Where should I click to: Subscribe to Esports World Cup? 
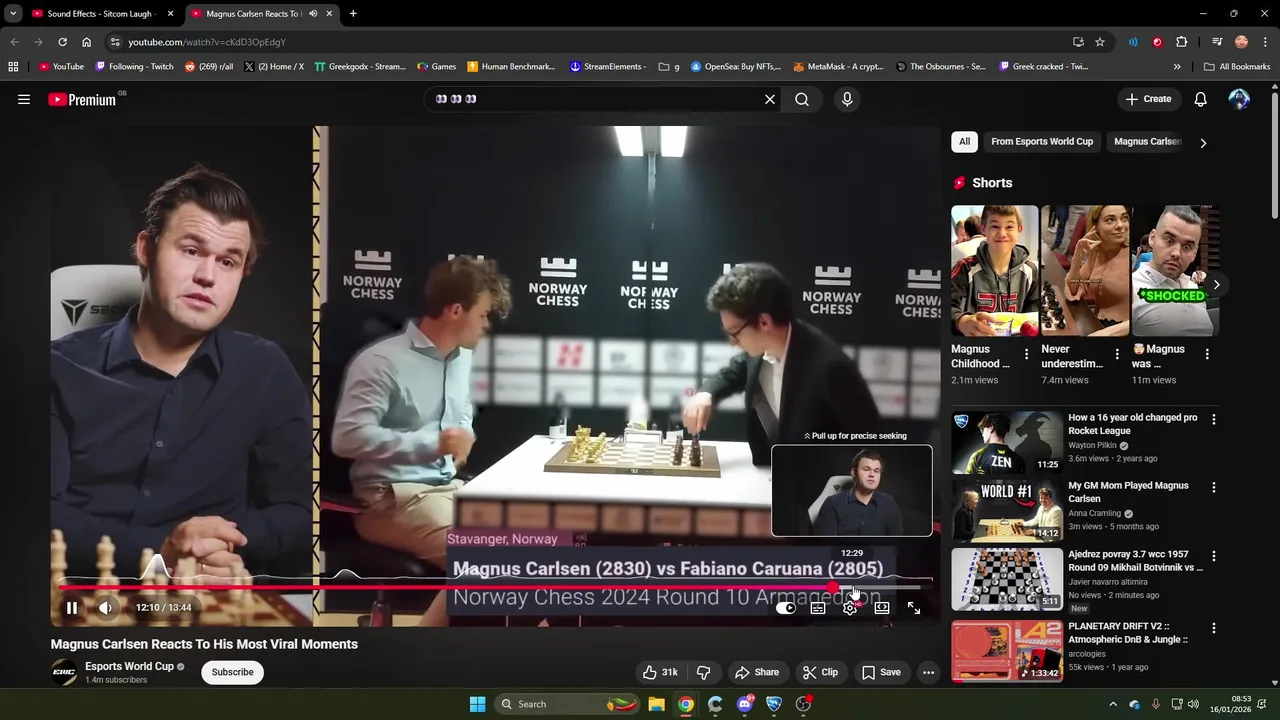click(x=232, y=672)
